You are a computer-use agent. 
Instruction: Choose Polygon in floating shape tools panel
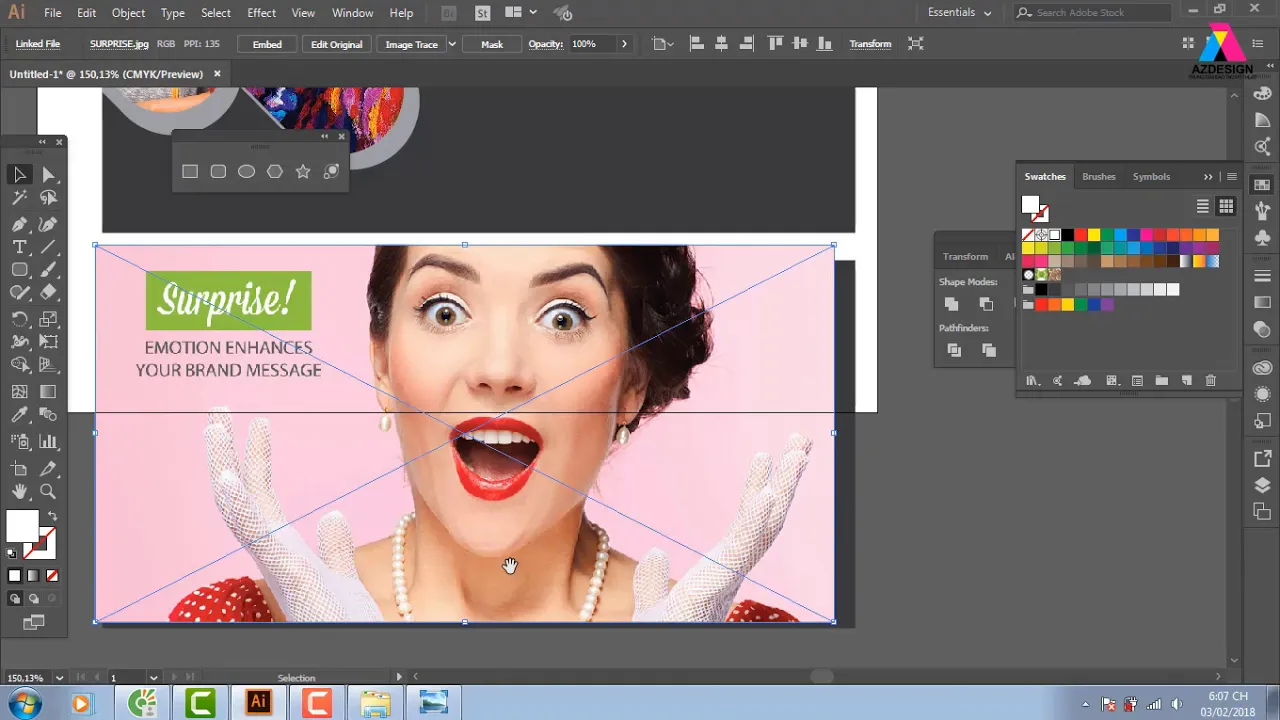tap(275, 172)
